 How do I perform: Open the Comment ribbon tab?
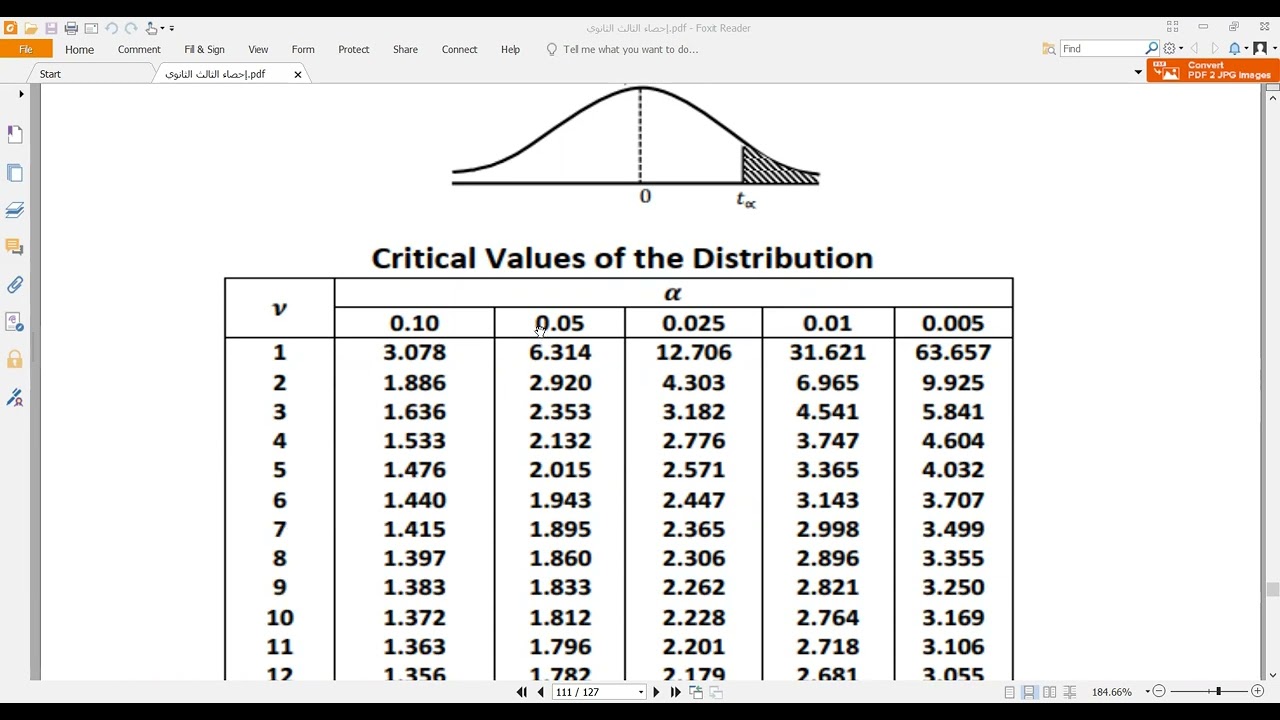tap(139, 49)
